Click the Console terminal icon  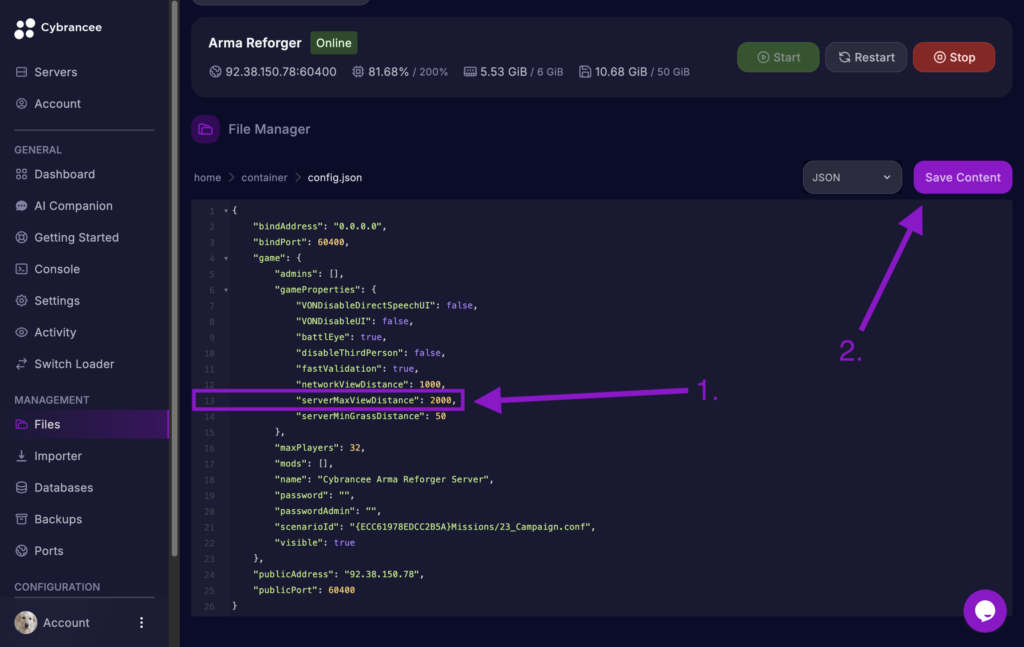coord(22,269)
